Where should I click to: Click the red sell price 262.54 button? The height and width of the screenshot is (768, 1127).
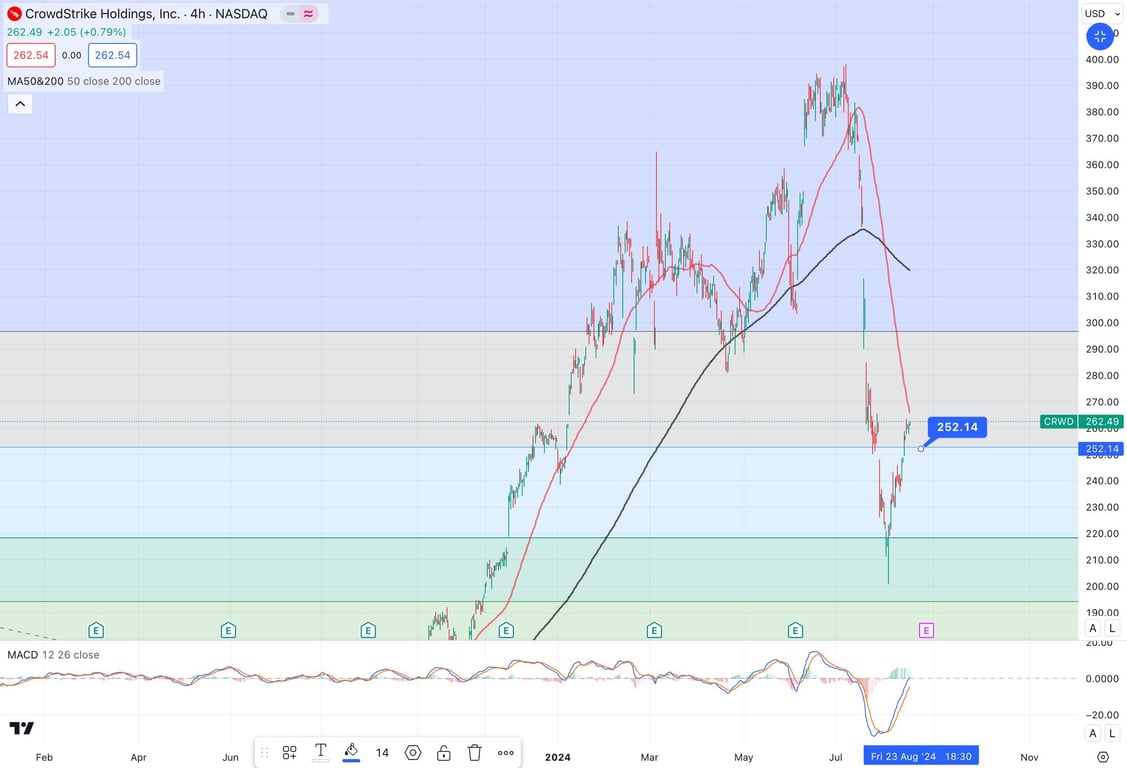pos(31,55)
